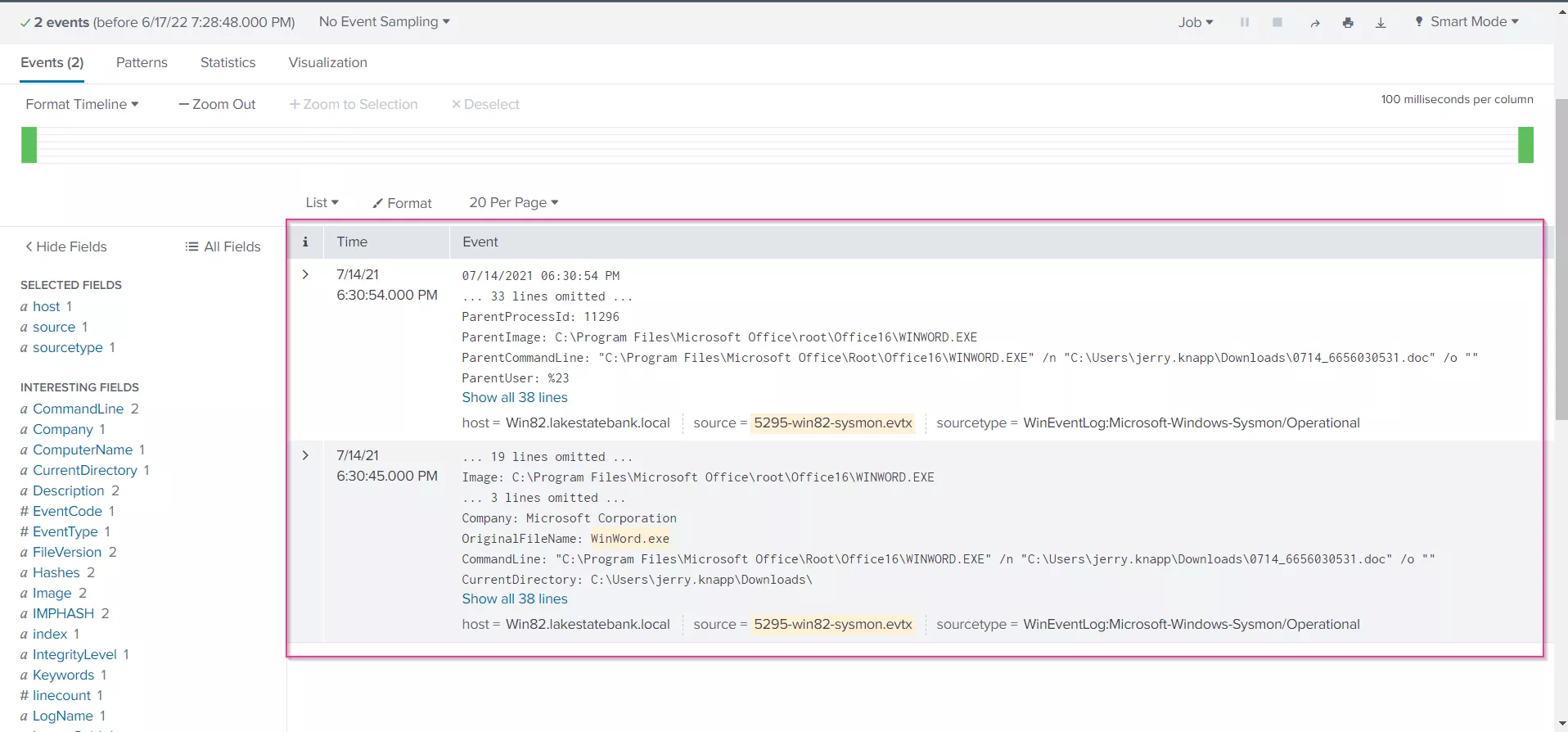Open the Company field
The image size is (1568, 732).
[x=63, y=429]
